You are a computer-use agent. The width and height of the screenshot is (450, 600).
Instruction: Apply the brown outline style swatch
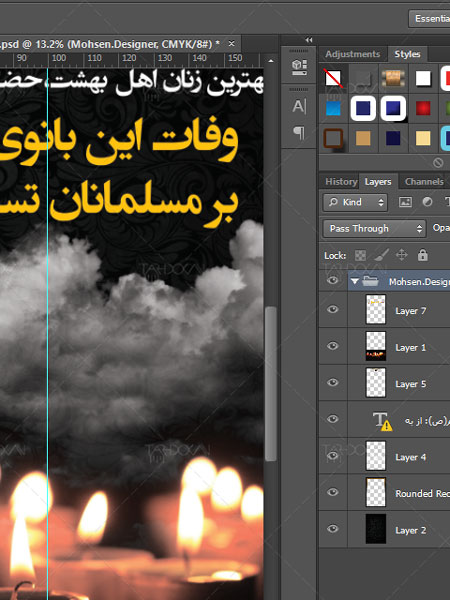point(333,138)
